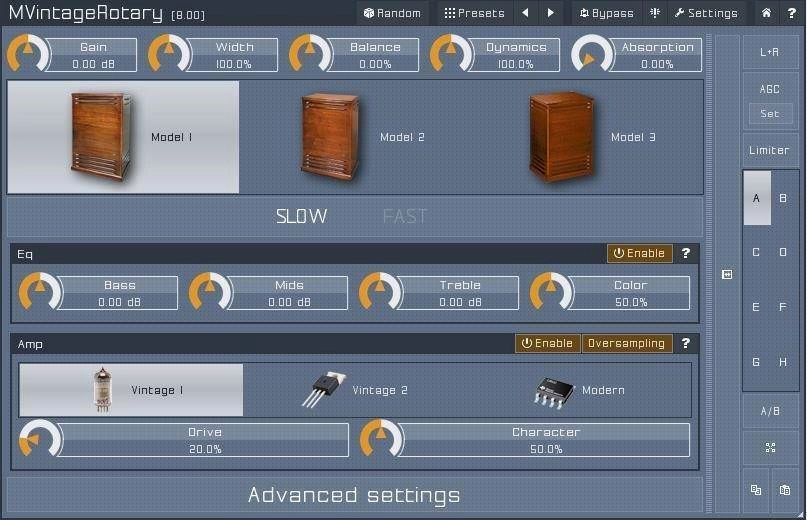Toggle Amp Oversampling
Screen dimensions: 807x520
coord(626,343)
